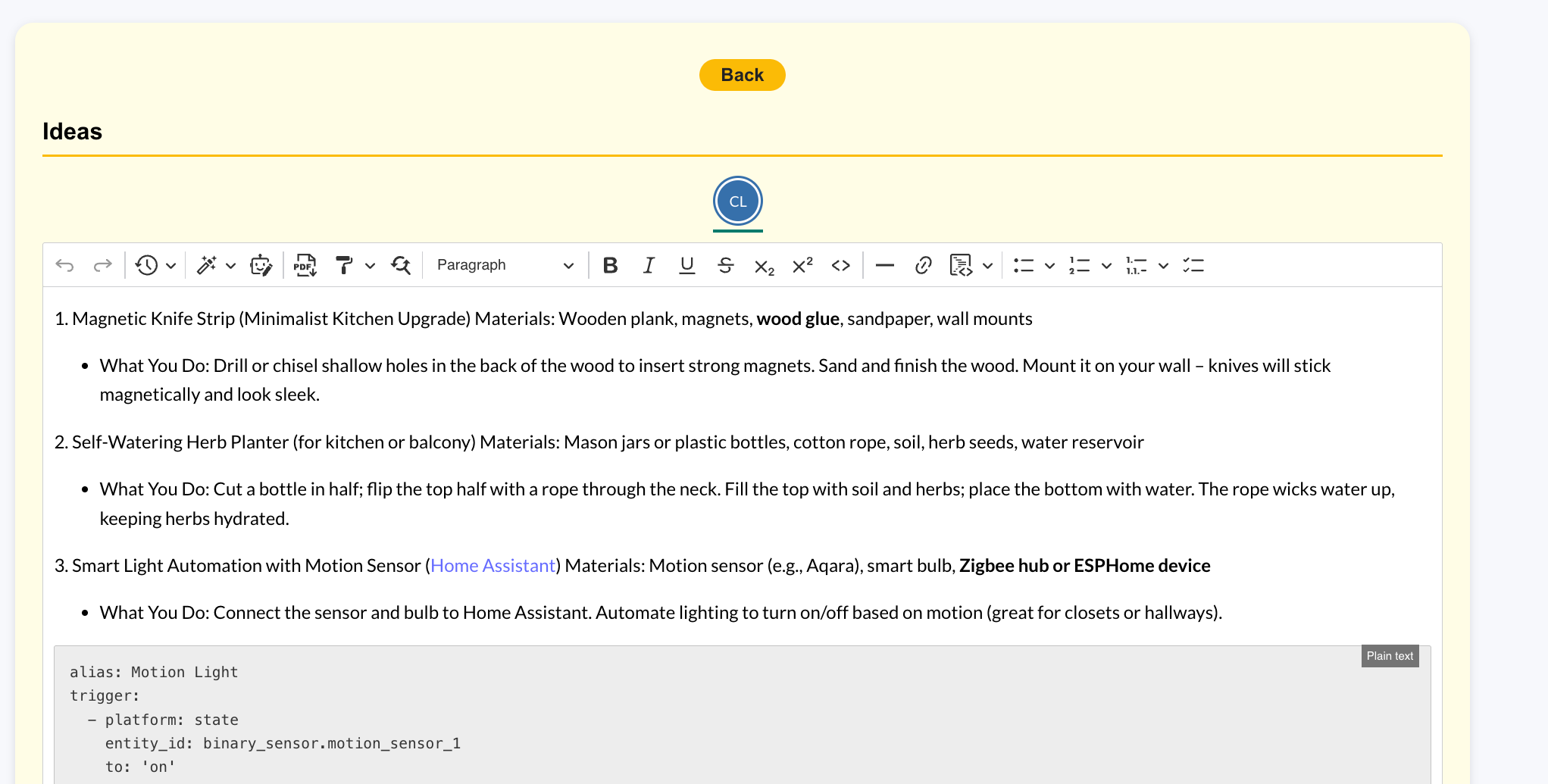Click the Ideas heading

[72, 131]
